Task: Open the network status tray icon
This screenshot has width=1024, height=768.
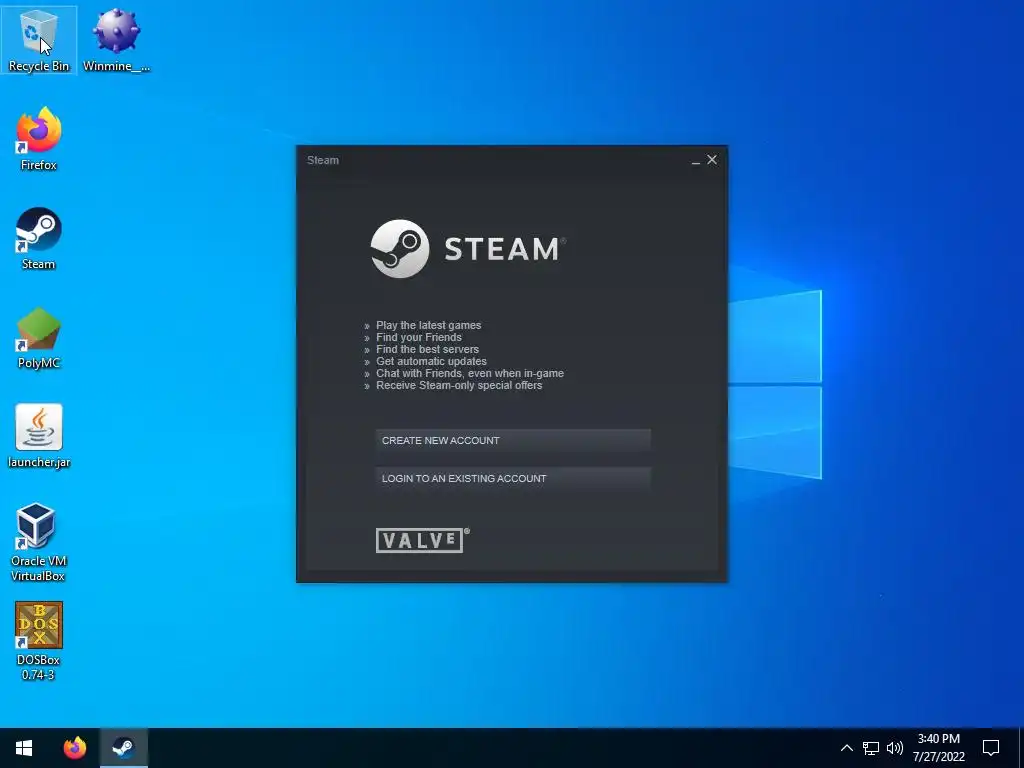Action: [871, 748]
